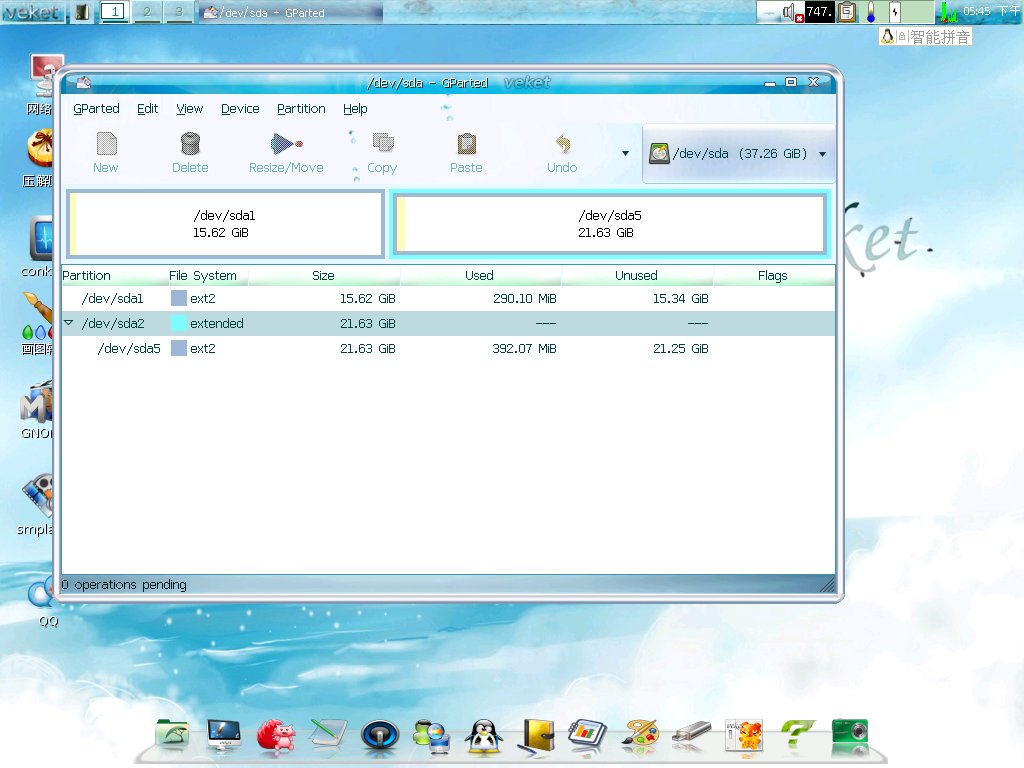Click the 290.10 MiB used value
Screen dimensions: 1024x768
click(x=524, y=298)
